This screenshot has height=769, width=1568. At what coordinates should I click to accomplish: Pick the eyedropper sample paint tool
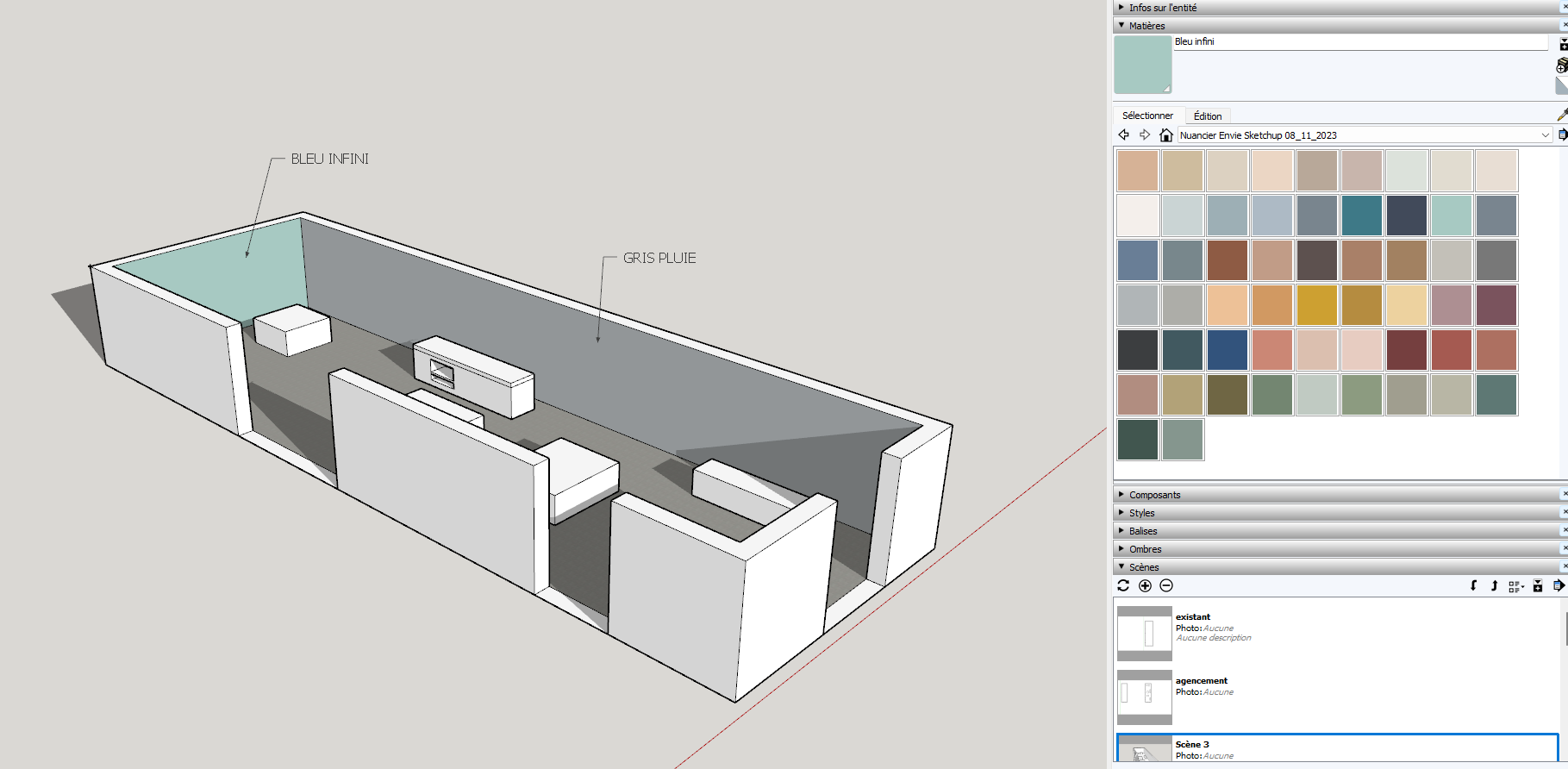[1562, 115]
